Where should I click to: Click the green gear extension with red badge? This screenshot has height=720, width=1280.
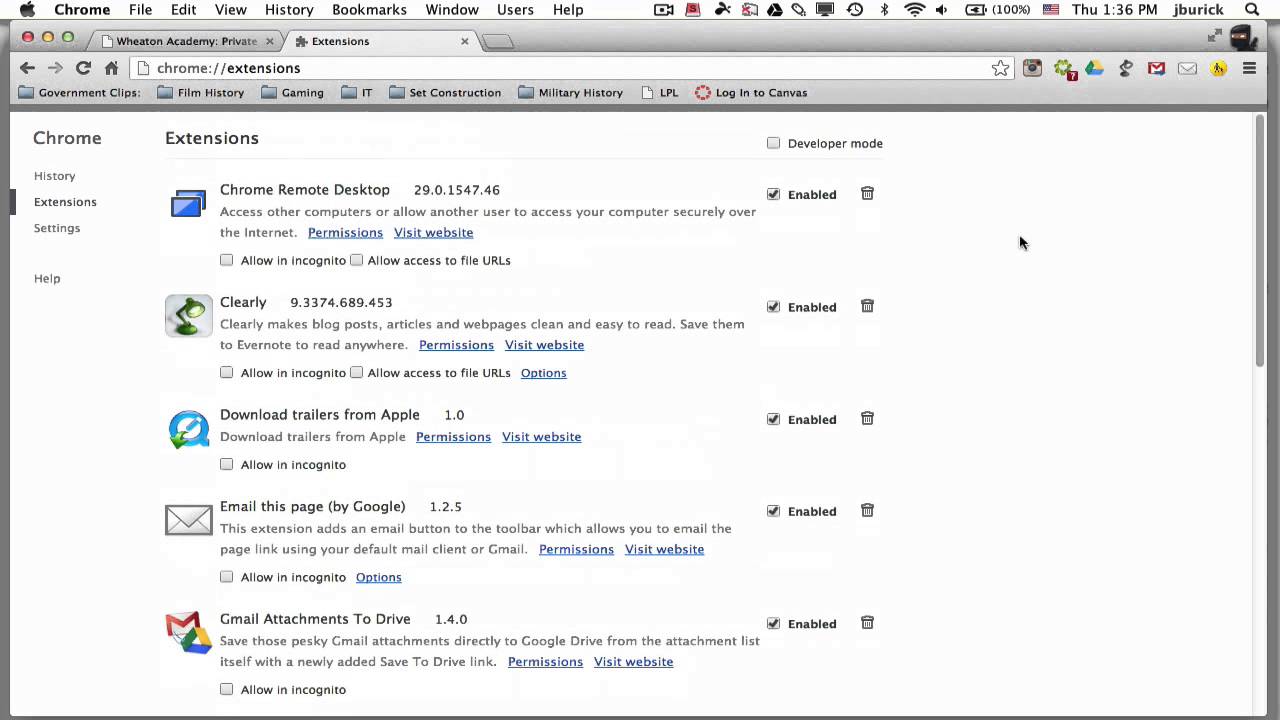point(1064,69)
